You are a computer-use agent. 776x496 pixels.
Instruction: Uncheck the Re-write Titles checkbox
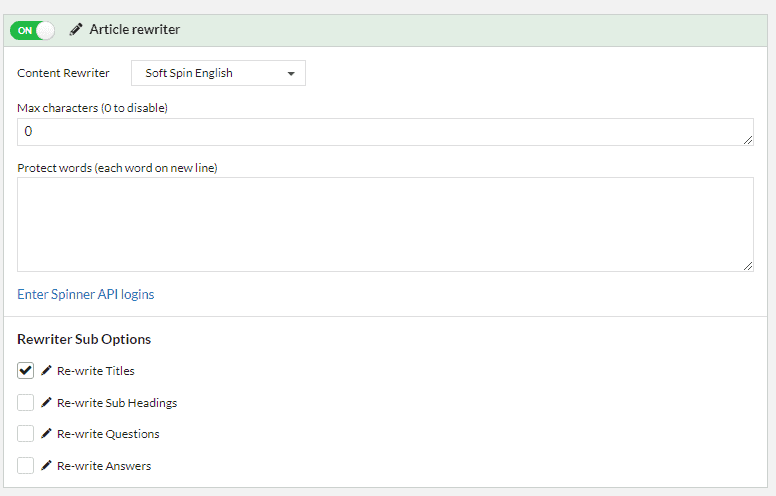pos(25,370)
